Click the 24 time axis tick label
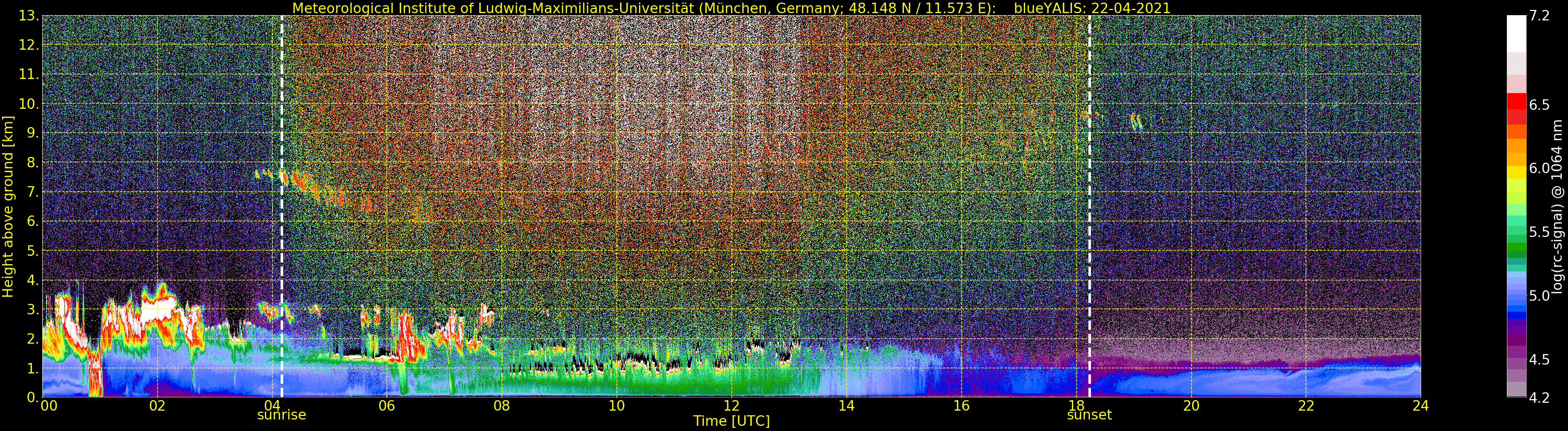 [1421, 406]
